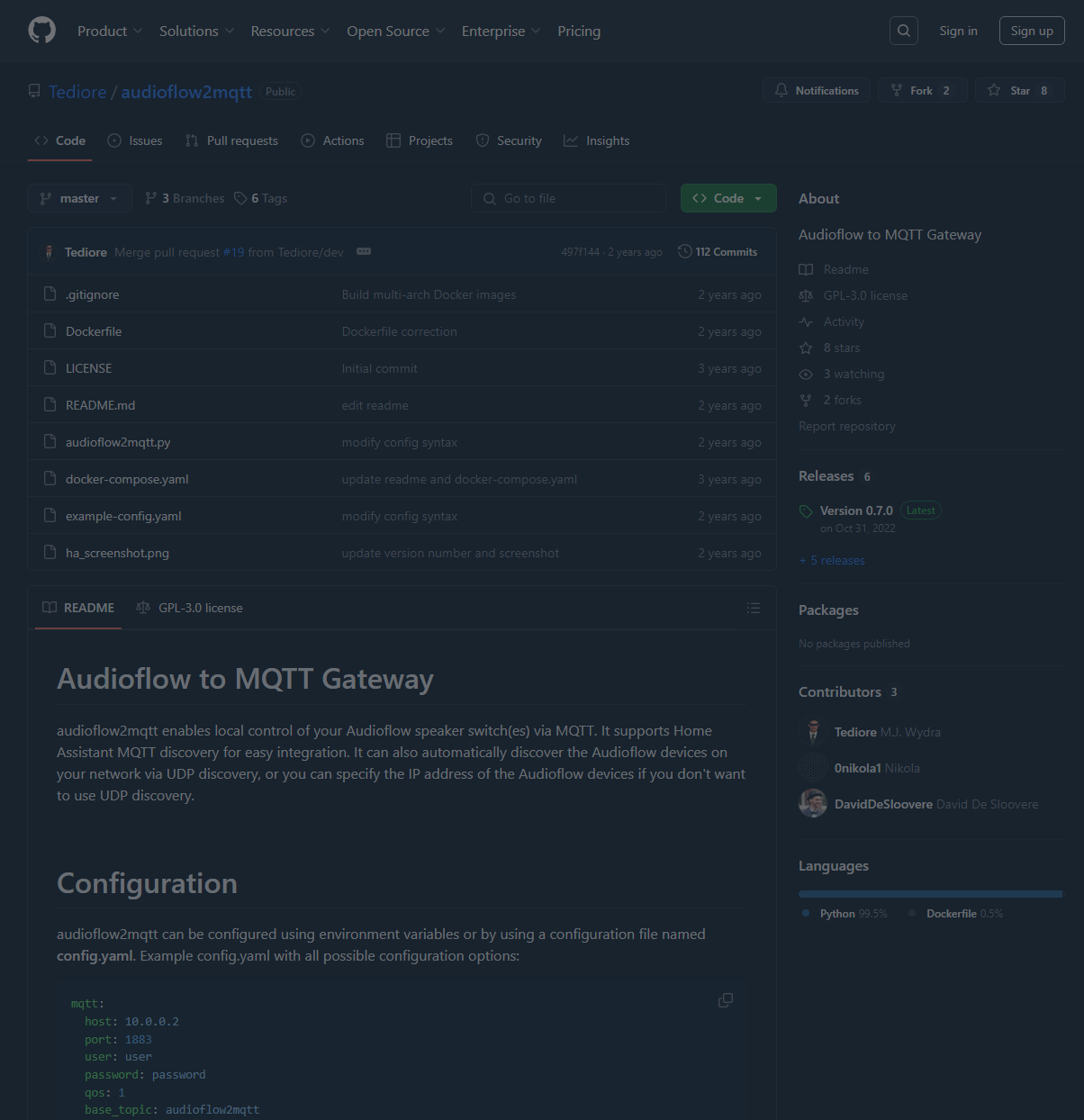Click the Python language bar
The height and width of the screenshot is (1120, 1084).
coord(927,893)
